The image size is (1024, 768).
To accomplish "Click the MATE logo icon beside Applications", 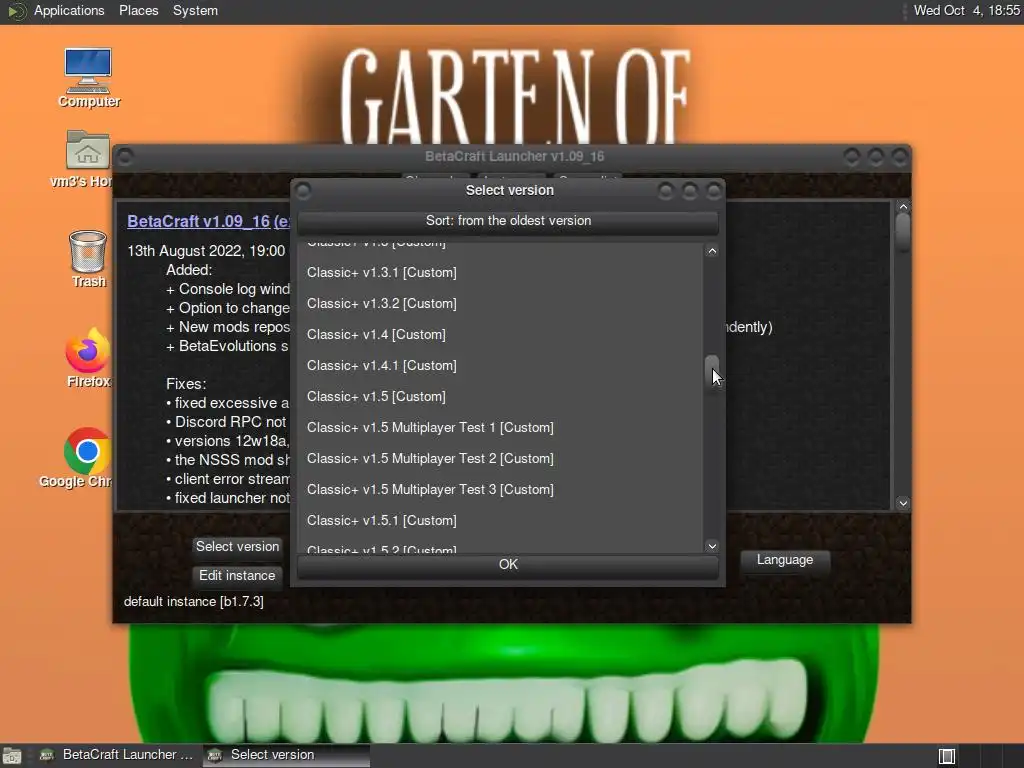I will coord(15,11).
